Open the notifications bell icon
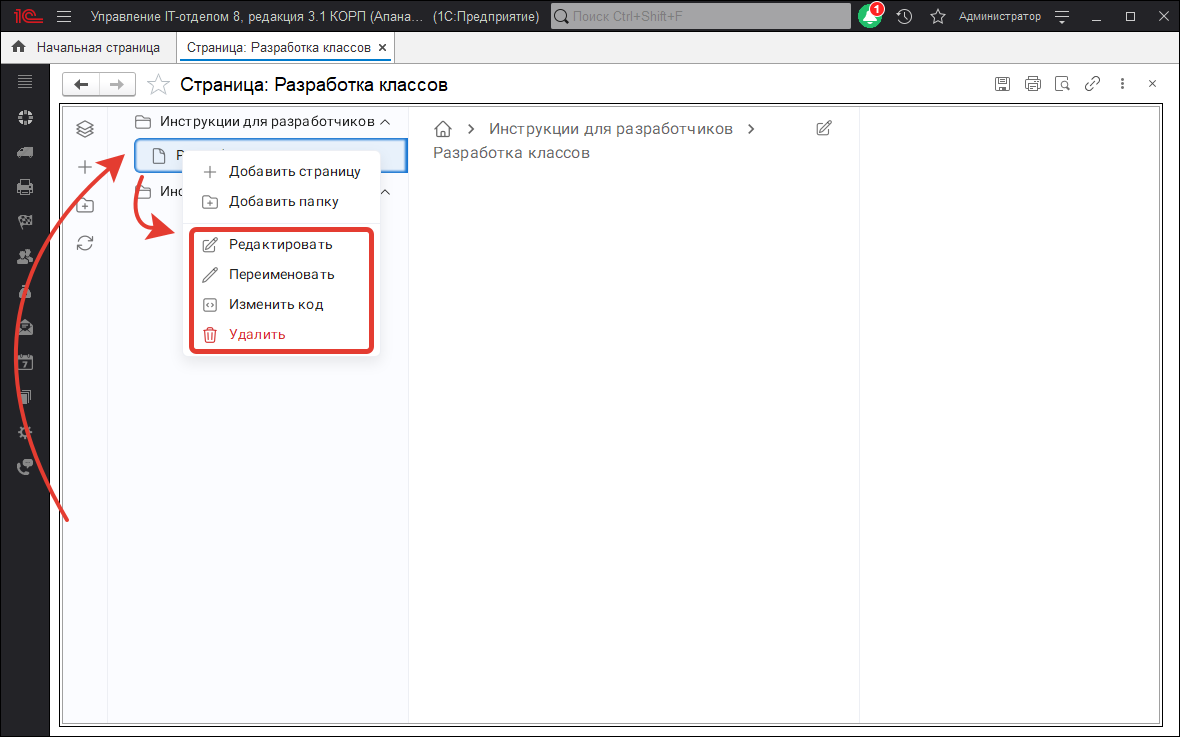 click(869, 17)
